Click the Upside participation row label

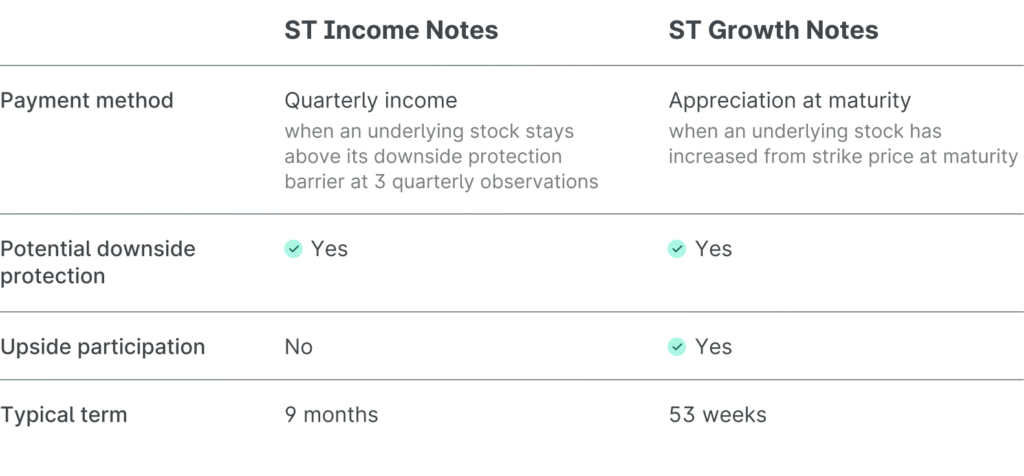point(102,347)
